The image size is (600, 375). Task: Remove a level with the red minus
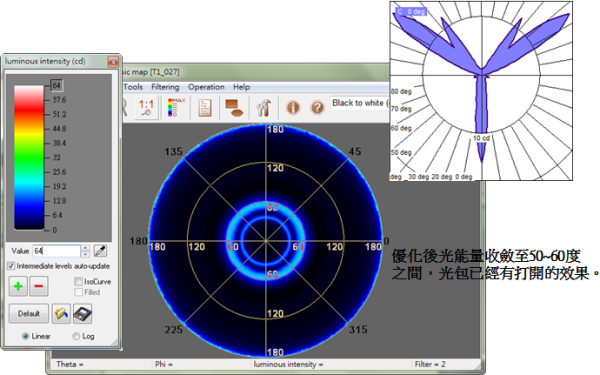(39, 286)
